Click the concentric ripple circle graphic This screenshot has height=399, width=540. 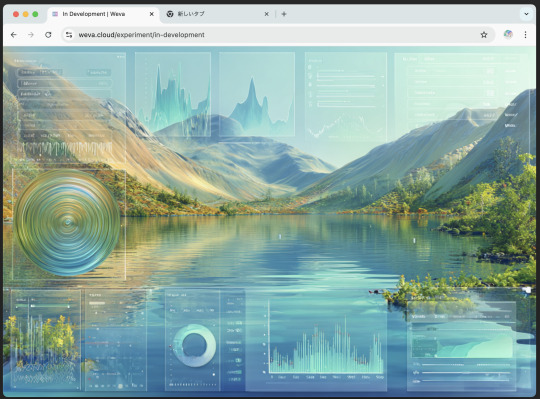[68, 222]
